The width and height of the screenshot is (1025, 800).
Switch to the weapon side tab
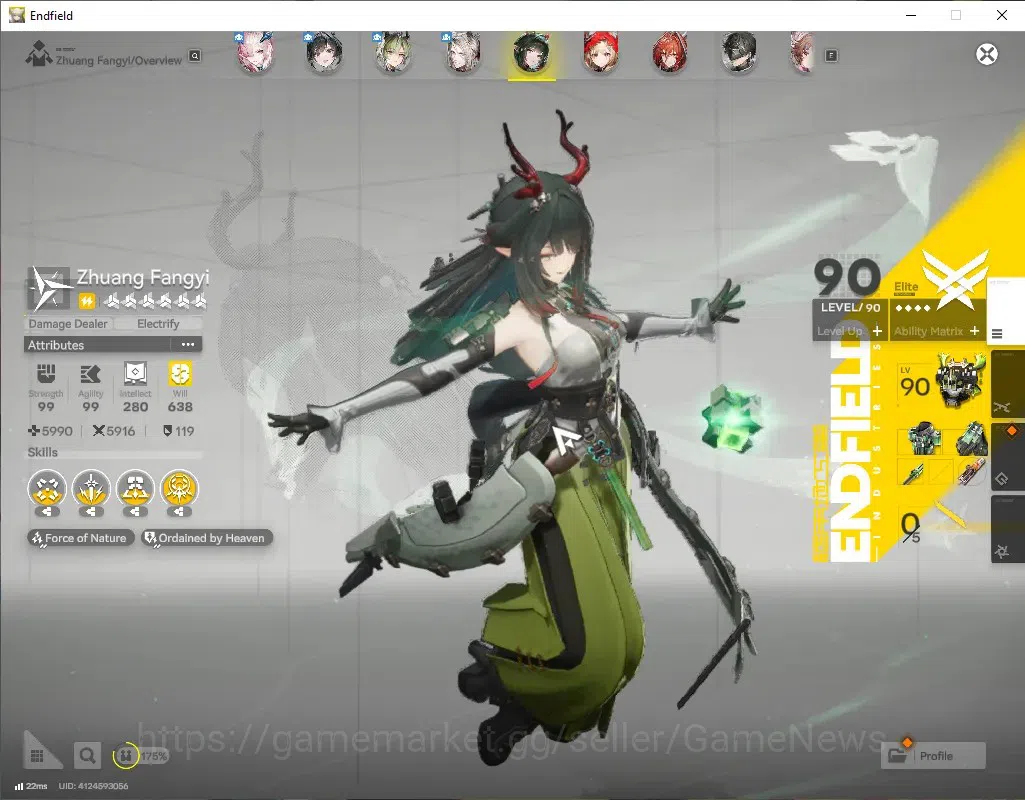[1007, 384]
